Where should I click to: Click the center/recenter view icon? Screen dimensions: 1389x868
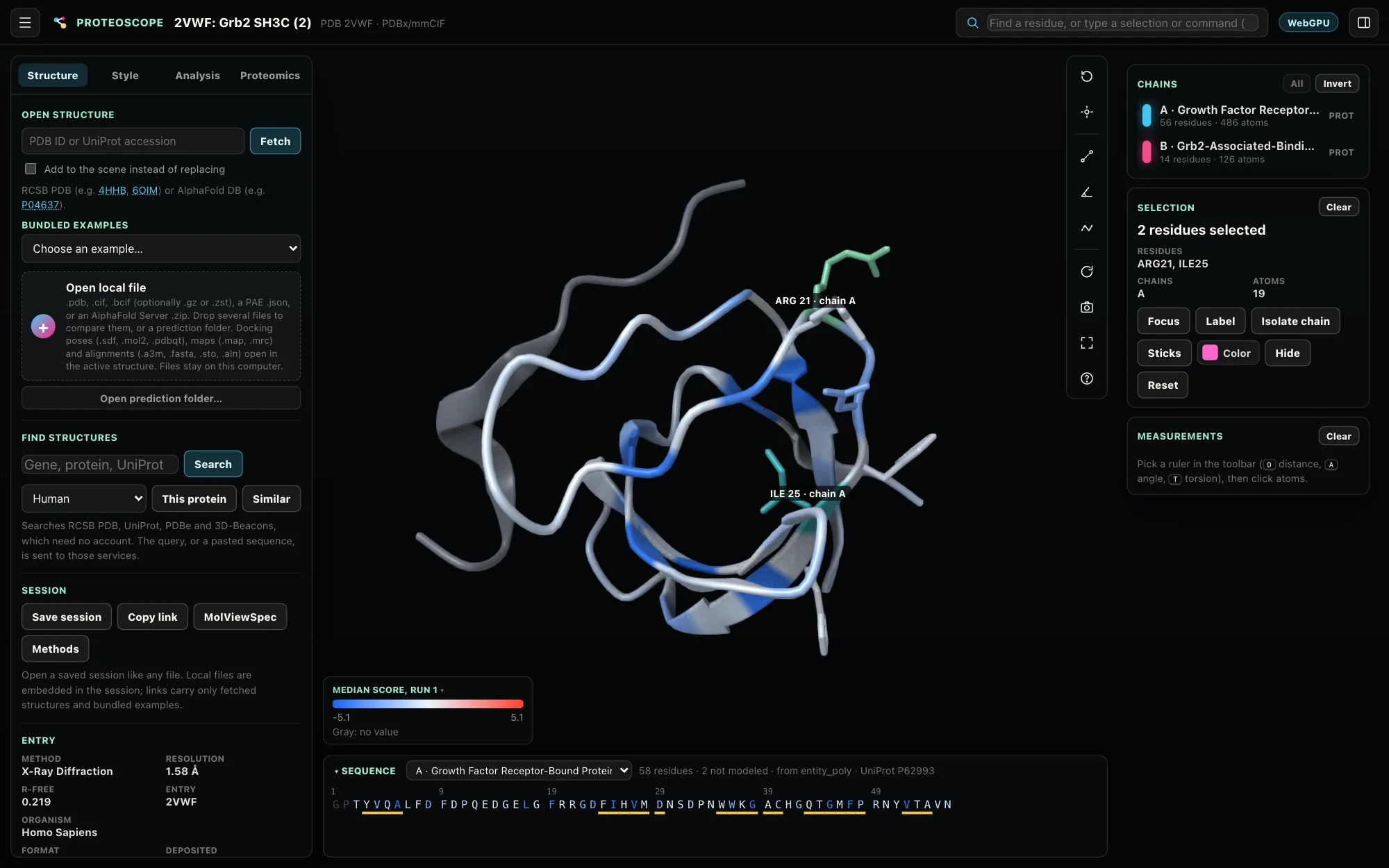point(1087,112)
